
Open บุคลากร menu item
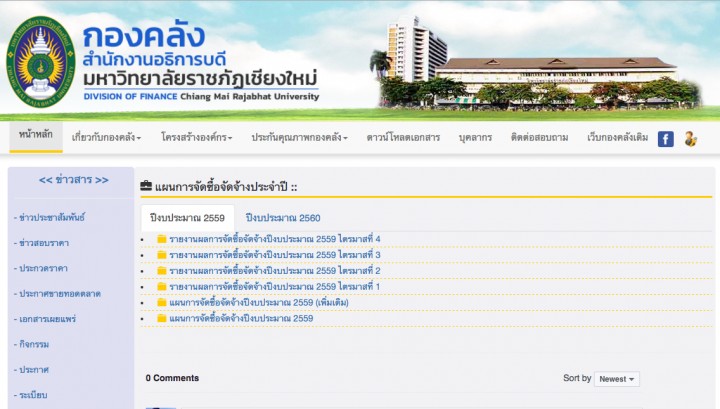click(x=475, y=137)
